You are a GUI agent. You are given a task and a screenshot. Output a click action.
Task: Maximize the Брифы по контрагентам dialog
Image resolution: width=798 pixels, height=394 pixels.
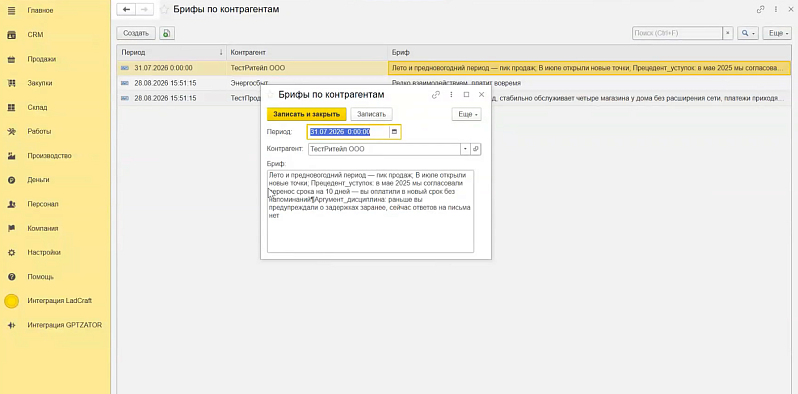point(466,95)
